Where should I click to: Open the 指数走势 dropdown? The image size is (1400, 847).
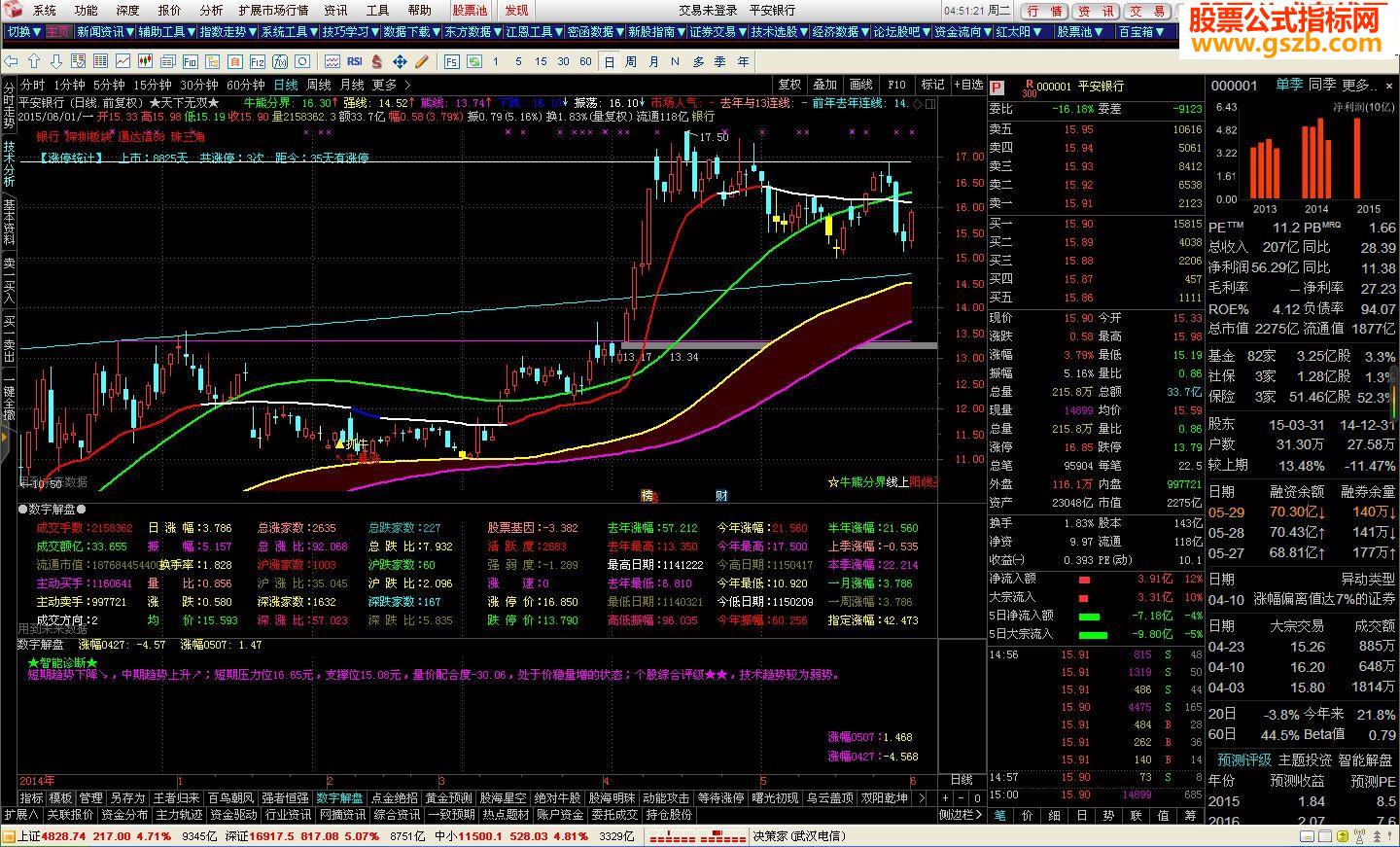[228, 32]
